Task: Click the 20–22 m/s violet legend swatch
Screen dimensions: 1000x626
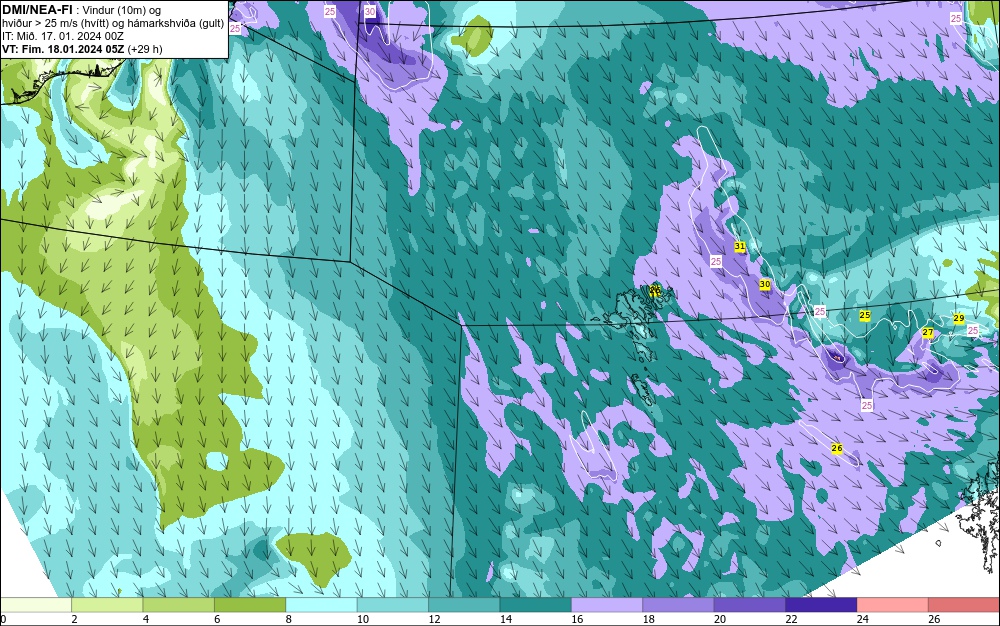Action: (750, 604)
